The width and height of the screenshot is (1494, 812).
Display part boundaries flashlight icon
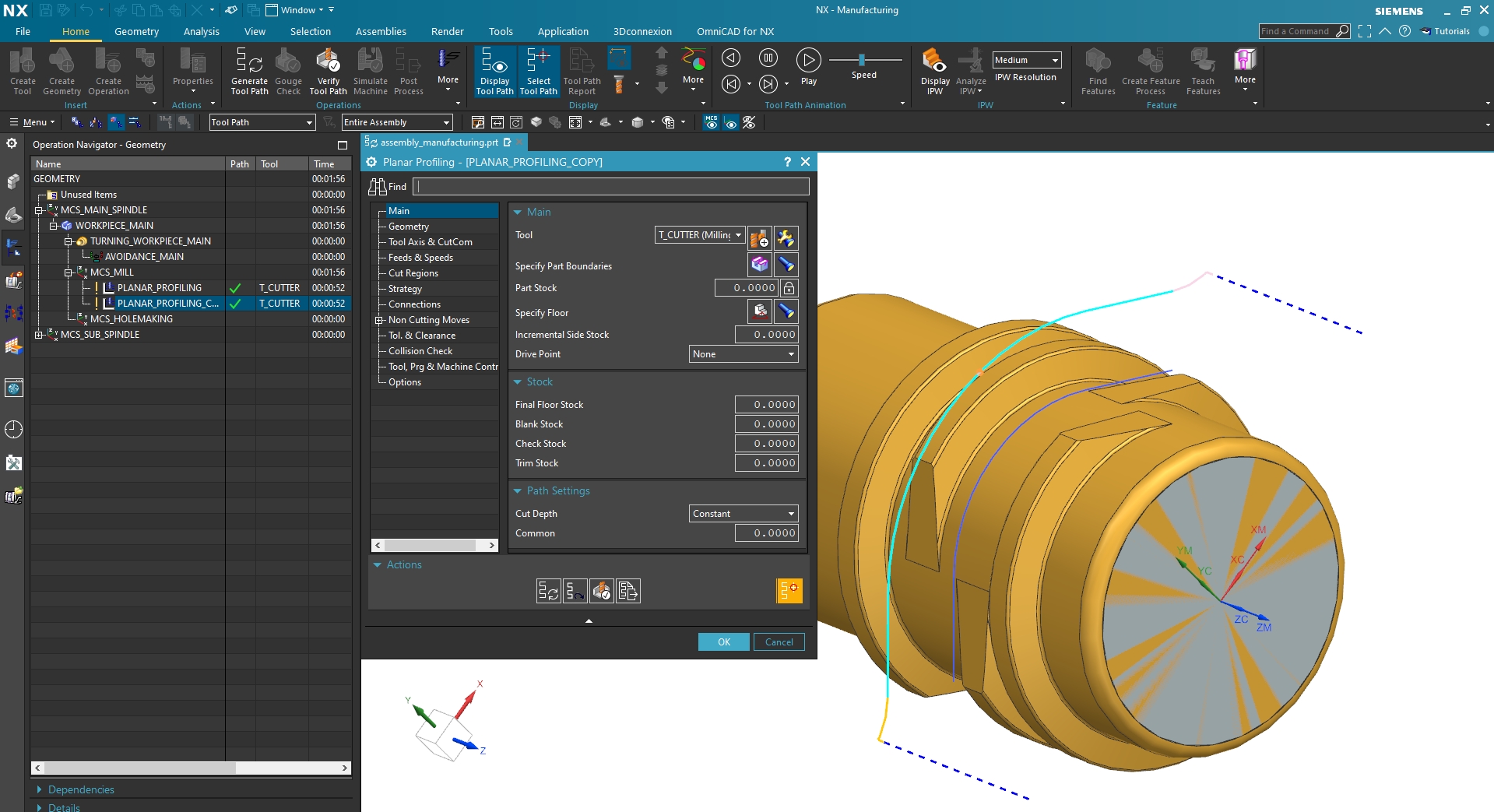coord(786,265)
